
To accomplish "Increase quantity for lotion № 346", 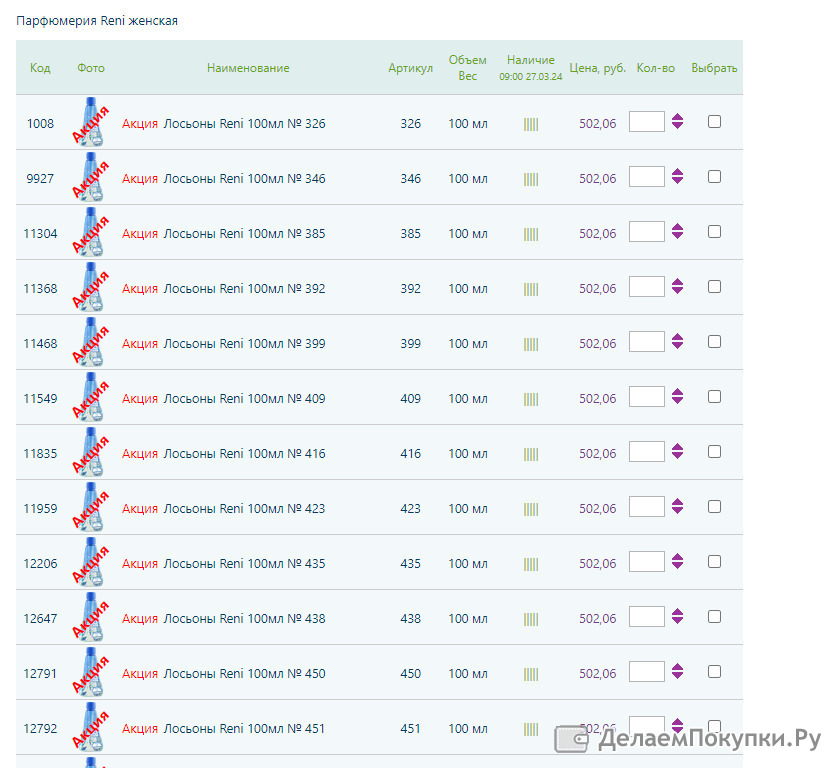I will (x=677, y=172).
